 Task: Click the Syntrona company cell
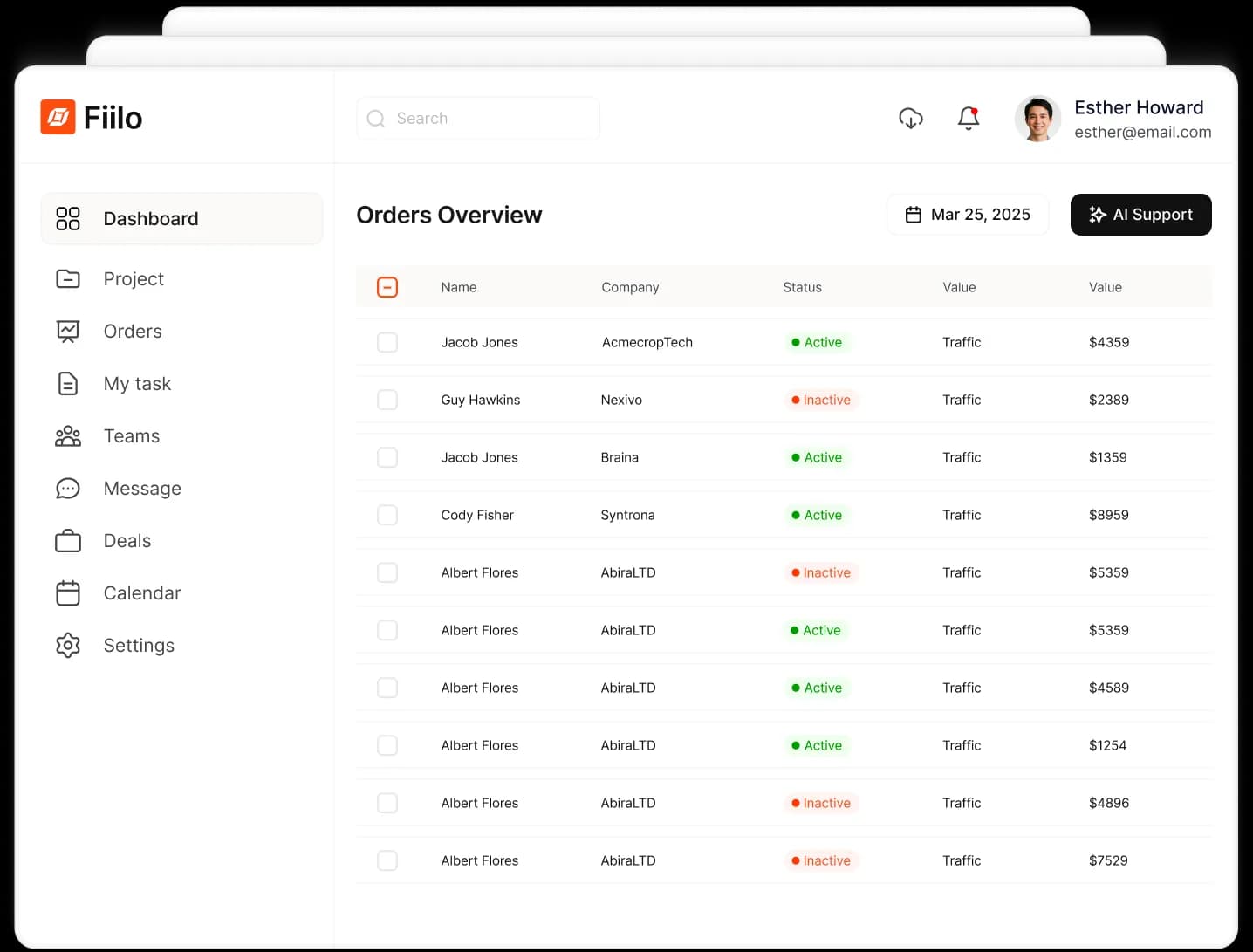click(x=627, y=515)
